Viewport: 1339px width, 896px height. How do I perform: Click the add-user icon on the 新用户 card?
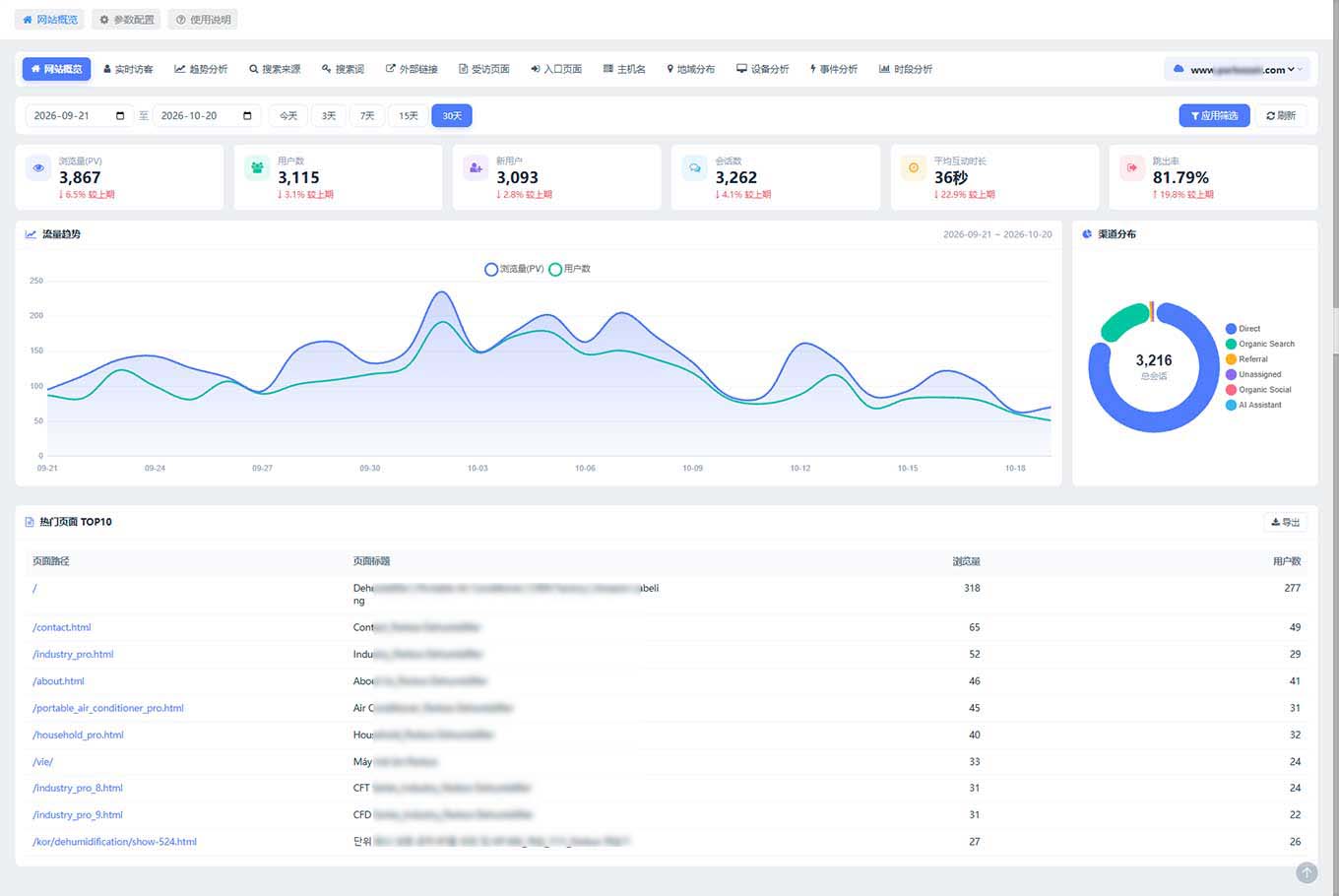point(476,168)
